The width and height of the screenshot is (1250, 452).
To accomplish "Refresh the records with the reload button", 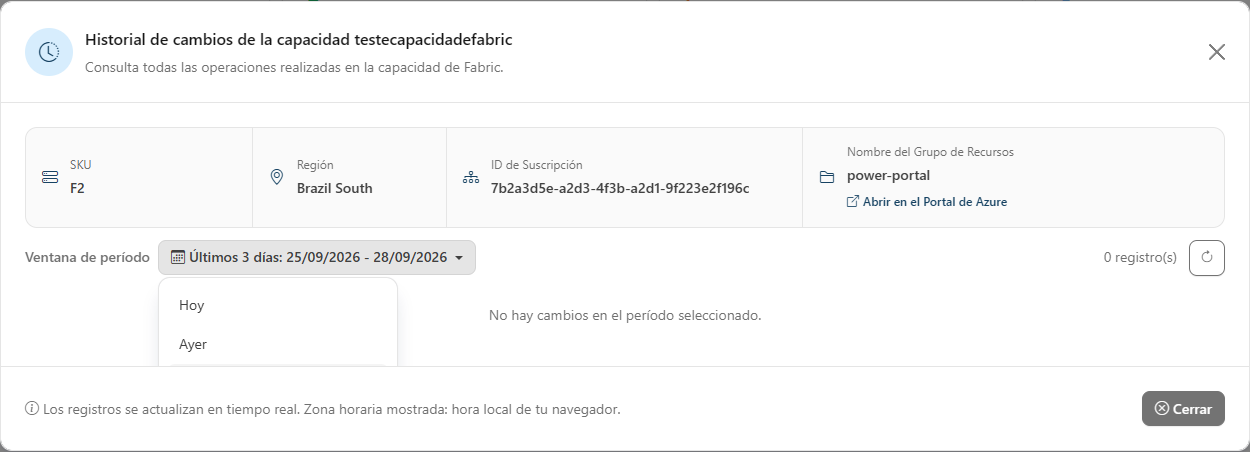I will pyautogui.click(x=1207, y=257).
